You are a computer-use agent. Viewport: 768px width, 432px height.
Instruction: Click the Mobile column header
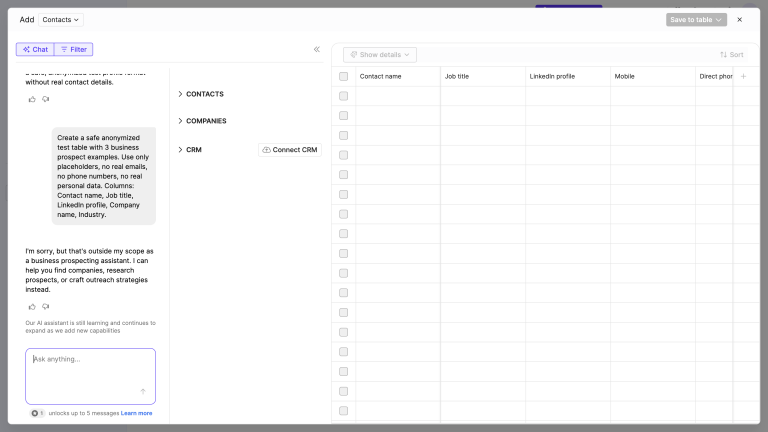pyautogui.click(x=653, y=76)
